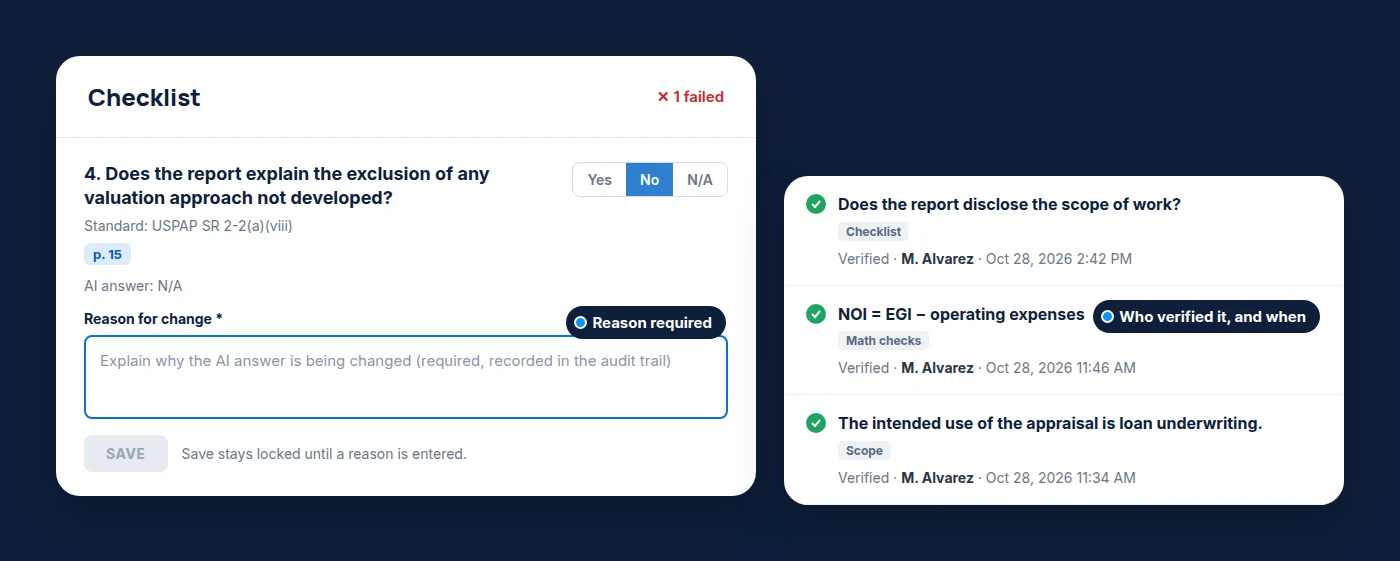Click the Who verified it, and when callout
The width and height of the screenshot is (1400, 561).
click(x=1206, y=316)
